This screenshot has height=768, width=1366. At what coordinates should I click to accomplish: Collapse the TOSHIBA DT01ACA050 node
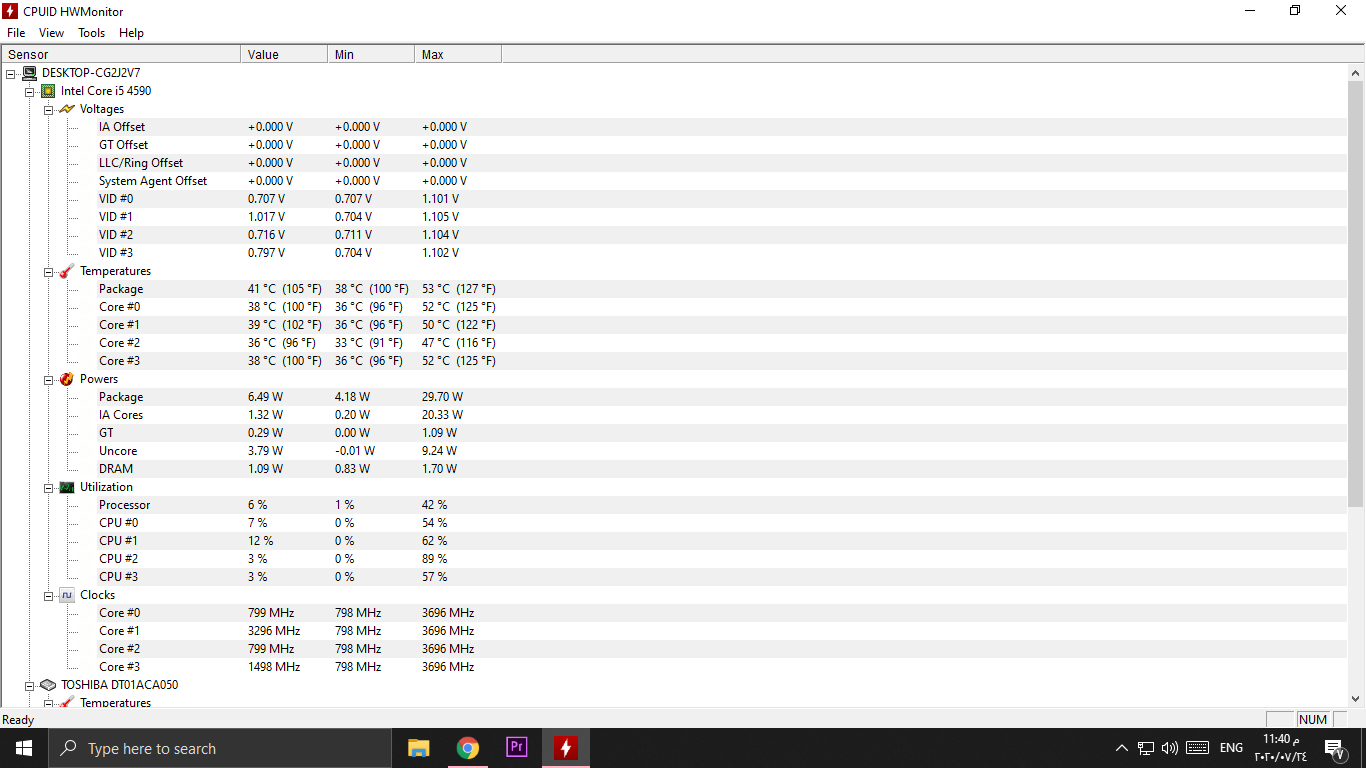coord(30,685)
